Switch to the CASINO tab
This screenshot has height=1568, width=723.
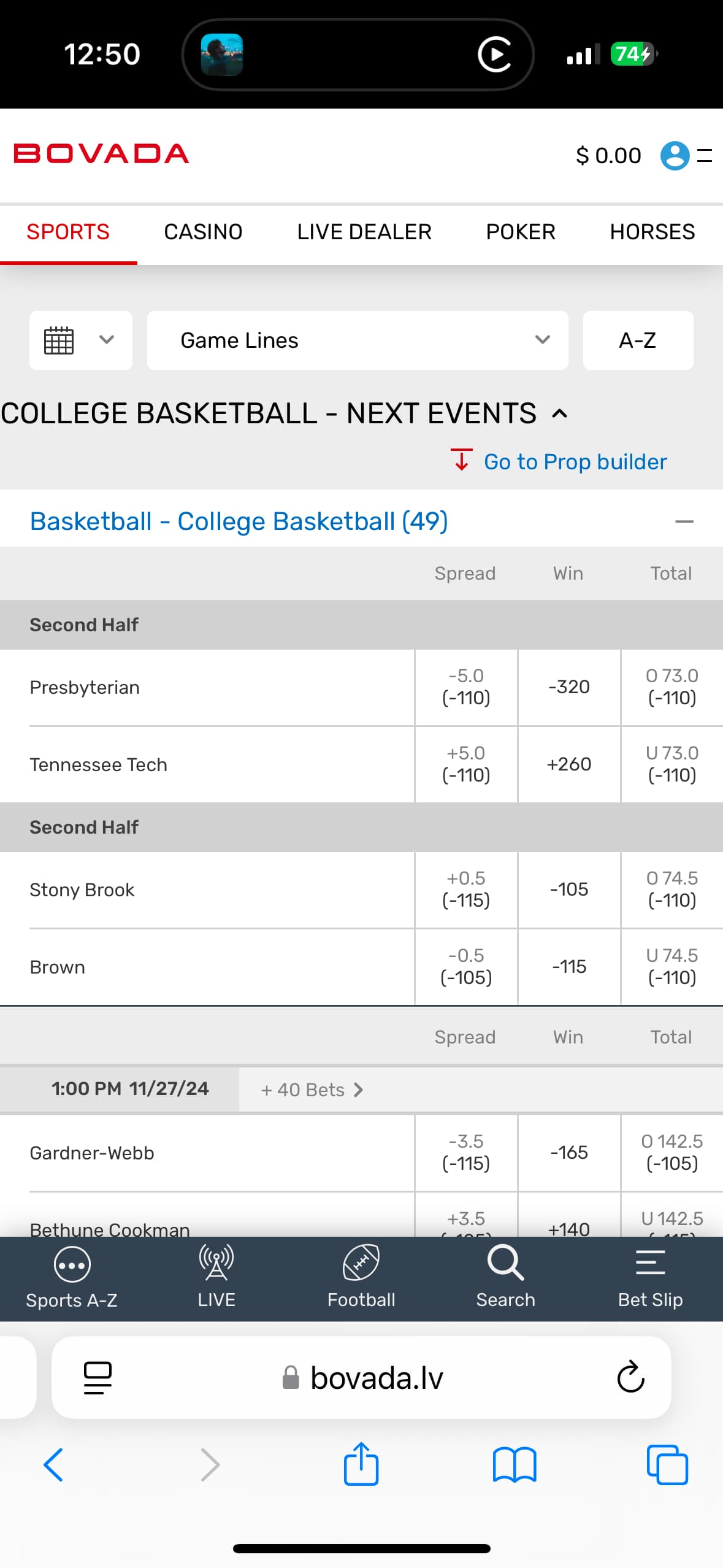[x=203, y=232]
